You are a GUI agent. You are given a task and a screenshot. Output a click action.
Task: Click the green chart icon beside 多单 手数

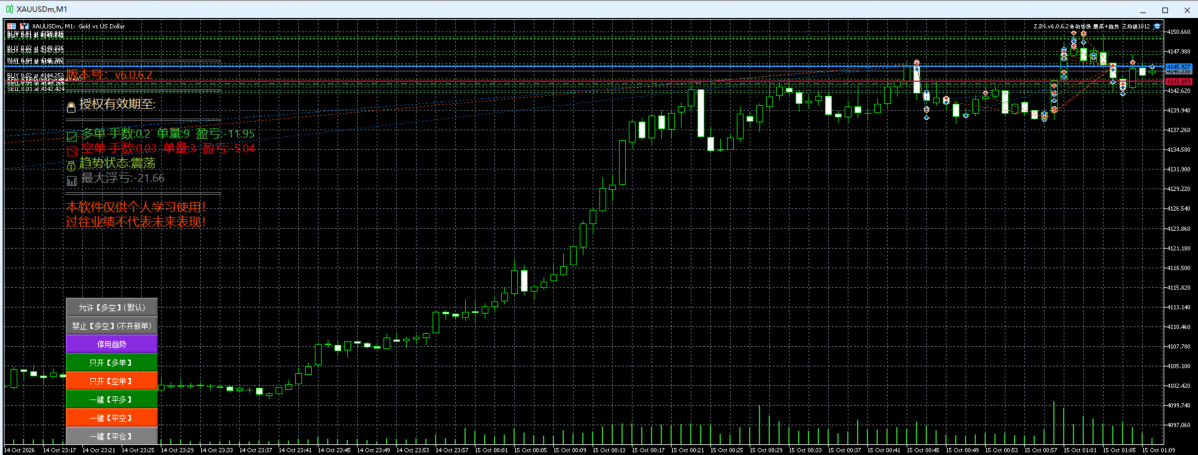click(x=72, y=136)
